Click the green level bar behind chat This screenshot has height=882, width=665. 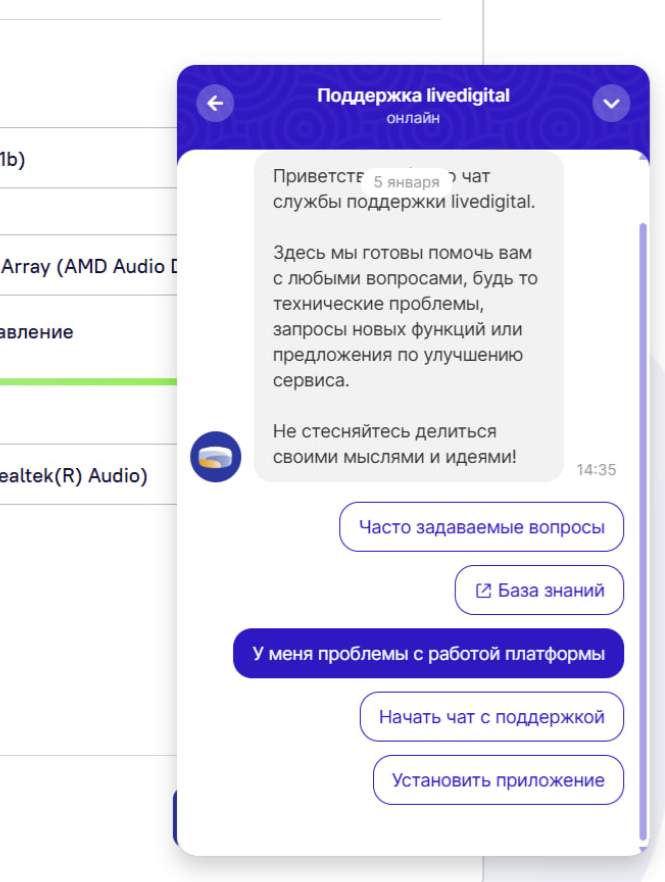click(x=88, y=382)
